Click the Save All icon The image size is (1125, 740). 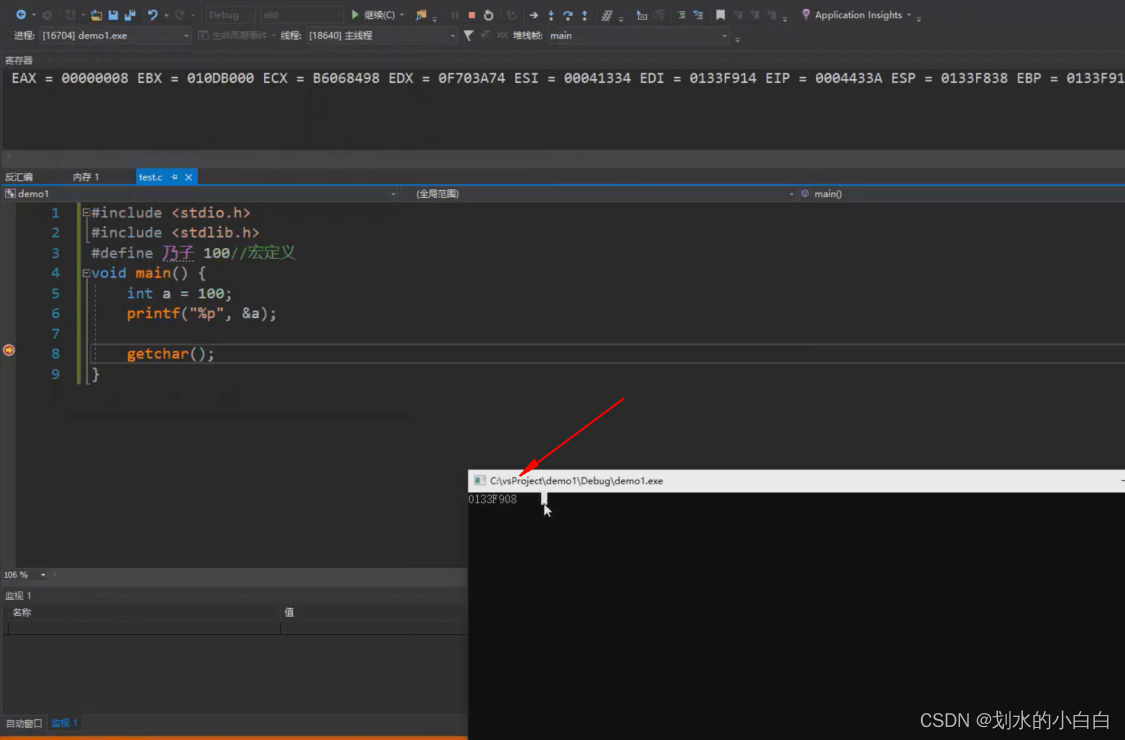coord(130,15)
